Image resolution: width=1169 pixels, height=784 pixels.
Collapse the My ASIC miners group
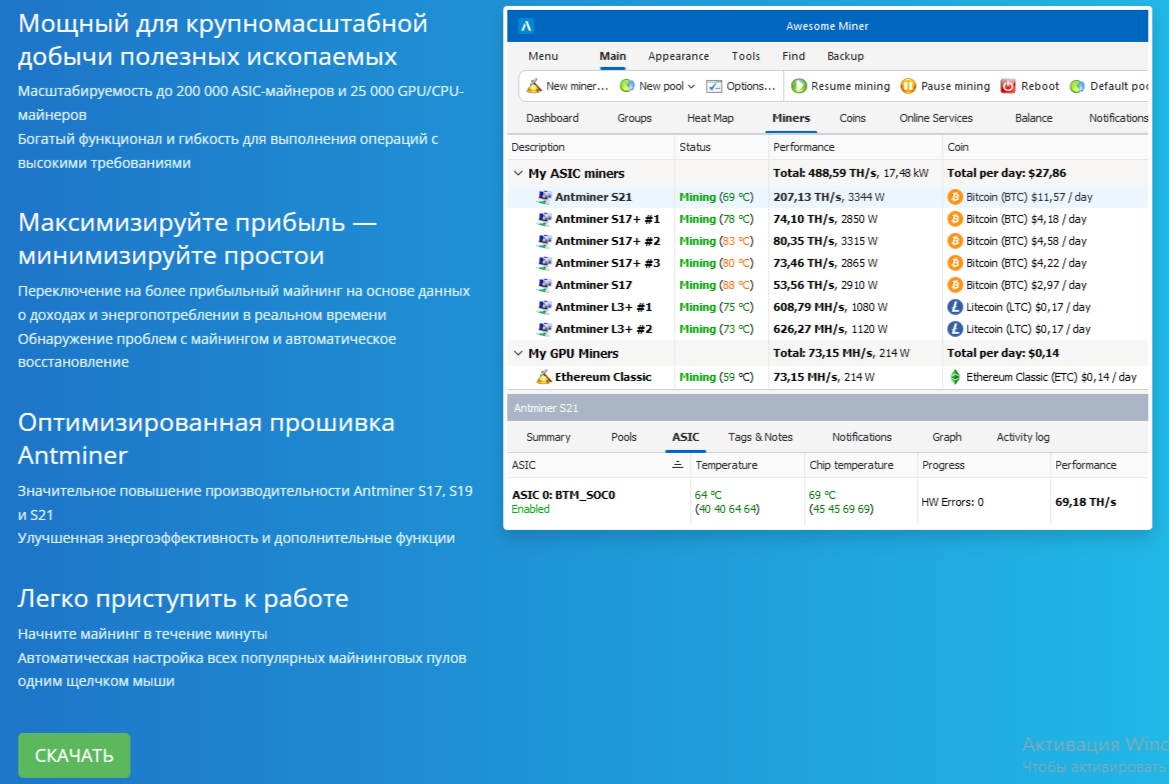(518, 174)
